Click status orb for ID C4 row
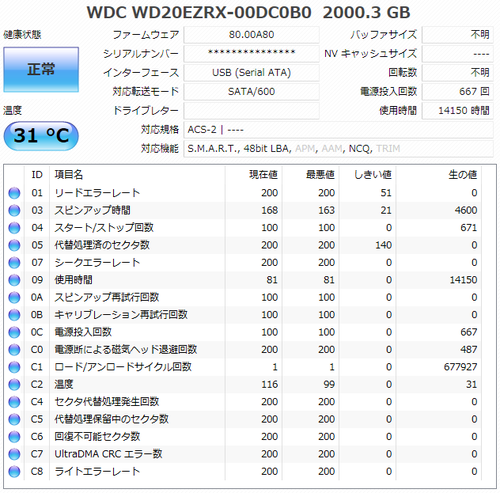This screenshot has width=500, height=493. pyautogui.click(x=14, y=402)
